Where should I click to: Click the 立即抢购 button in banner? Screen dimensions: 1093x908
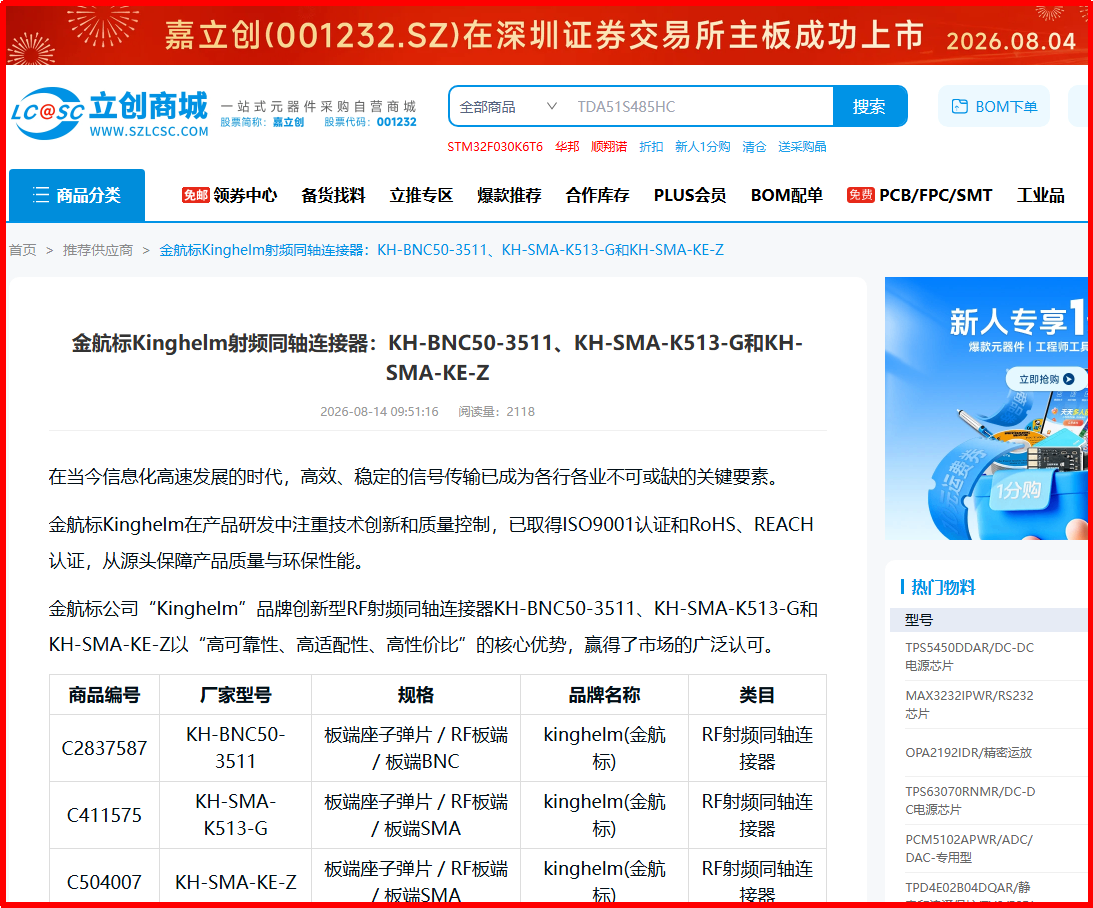coord(1046,379)
